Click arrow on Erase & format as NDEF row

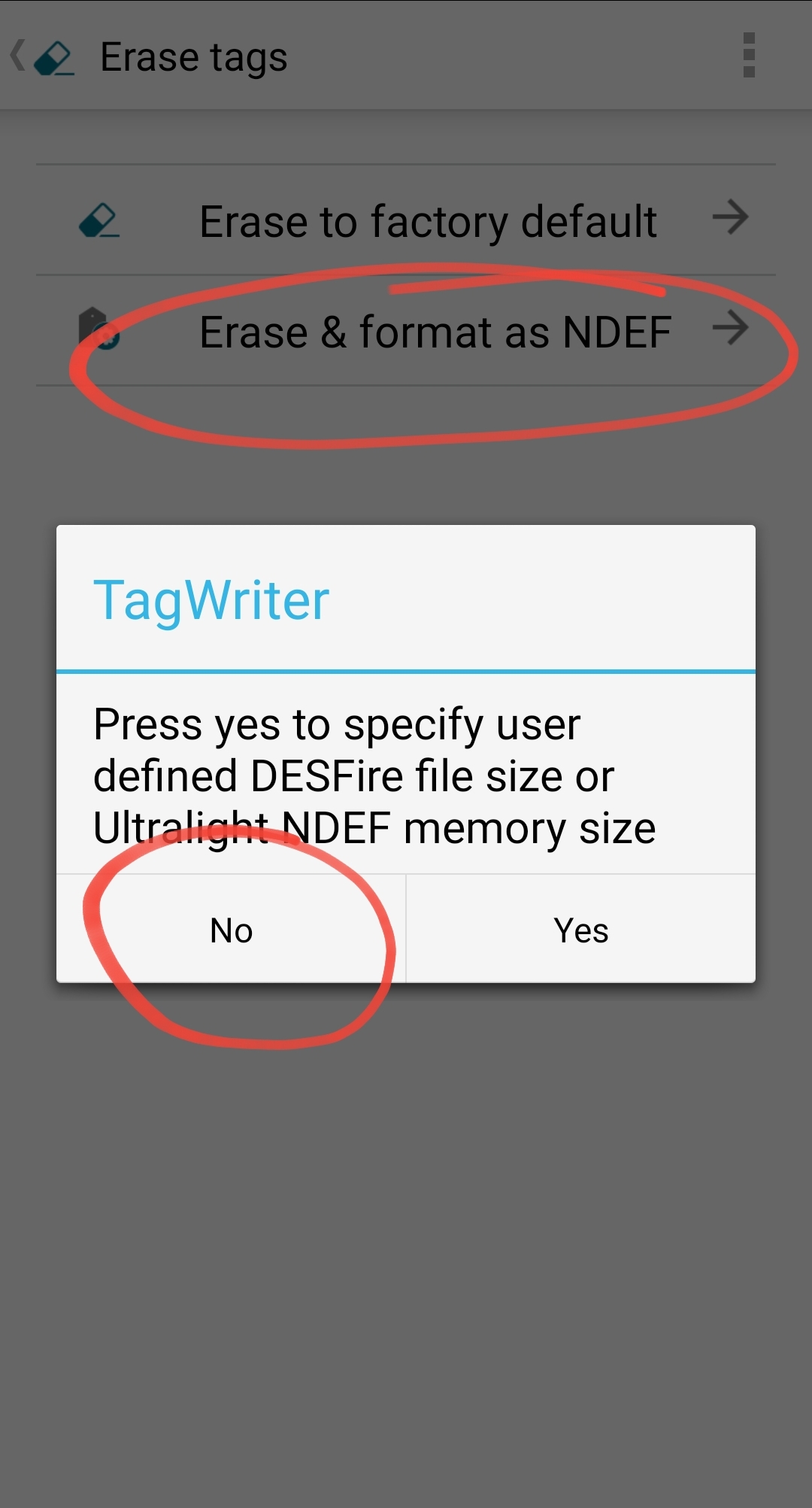click(730, 328)
